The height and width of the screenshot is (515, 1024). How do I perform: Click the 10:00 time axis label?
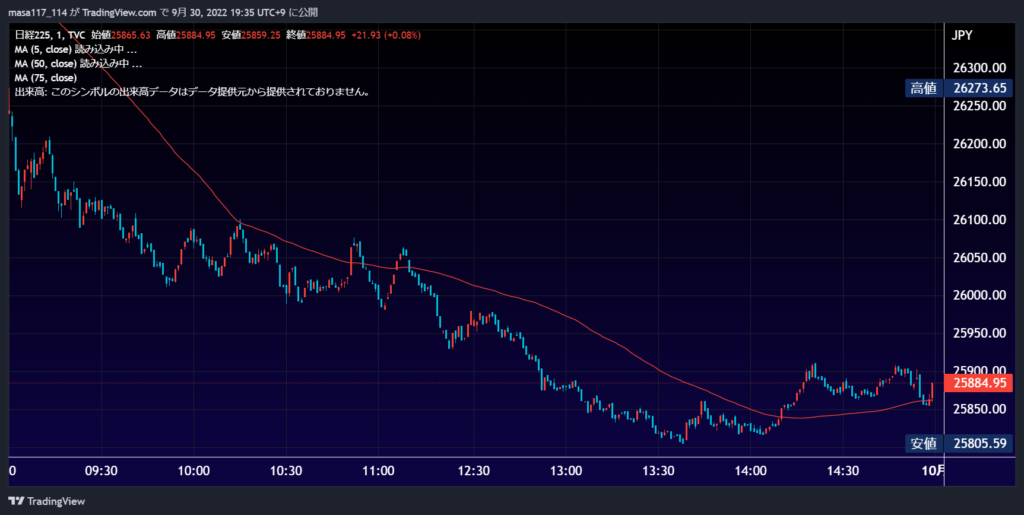[194, 471]
